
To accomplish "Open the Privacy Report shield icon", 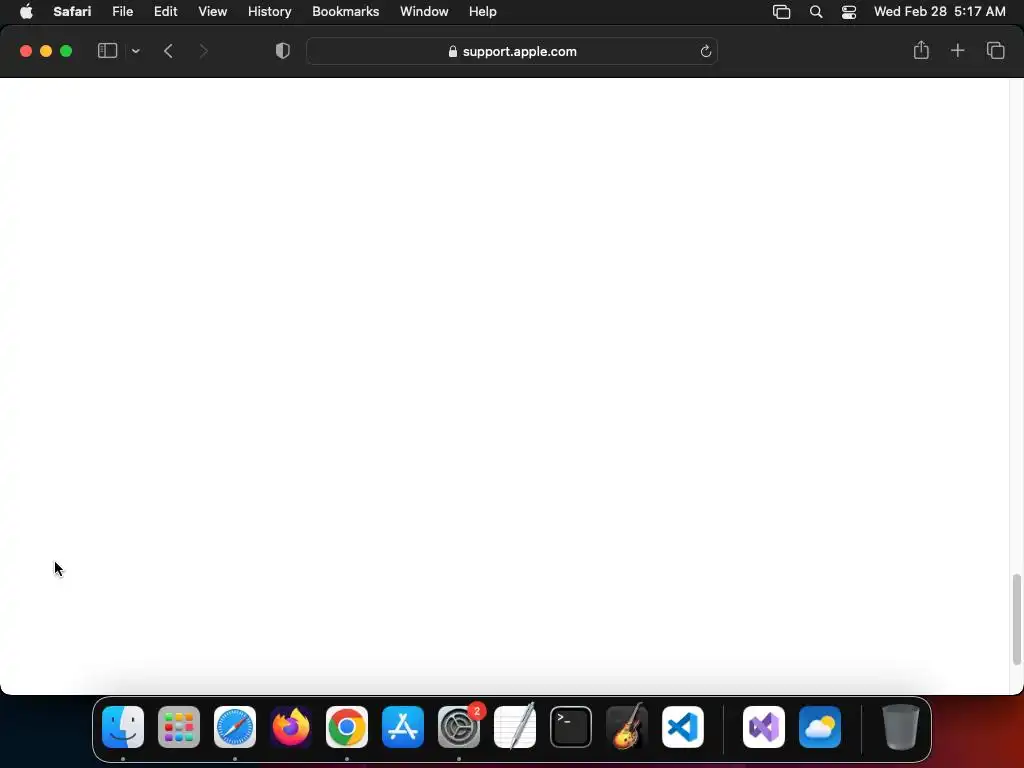I will coord(283,51).
